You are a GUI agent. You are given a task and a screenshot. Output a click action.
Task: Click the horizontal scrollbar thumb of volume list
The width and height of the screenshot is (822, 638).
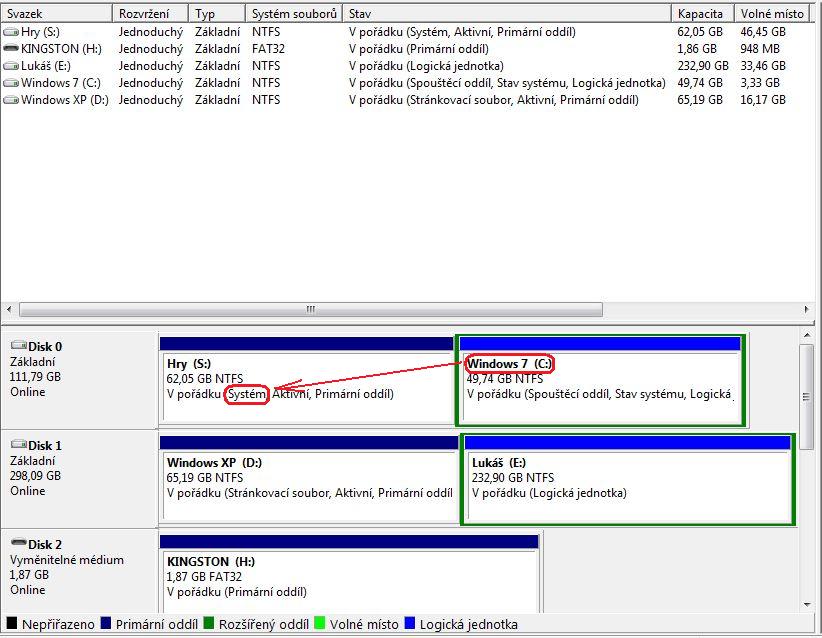click(311, 309)
